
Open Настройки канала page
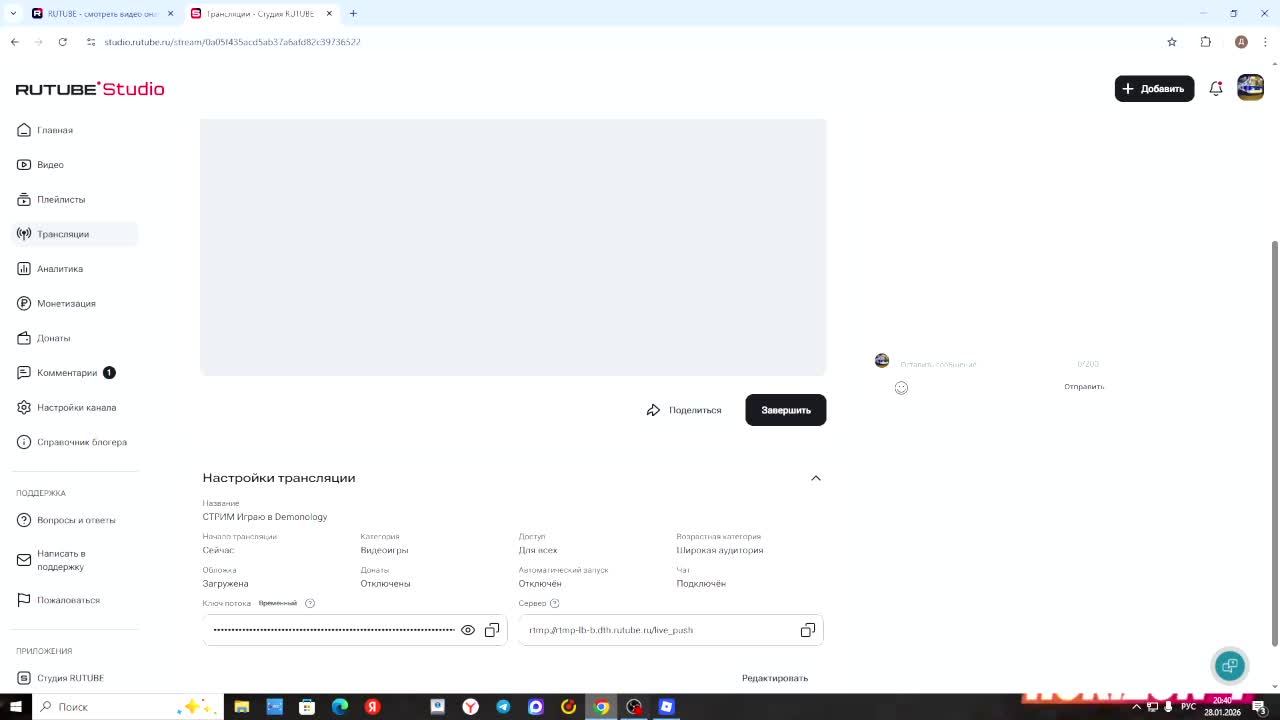[x=76, y=407]
